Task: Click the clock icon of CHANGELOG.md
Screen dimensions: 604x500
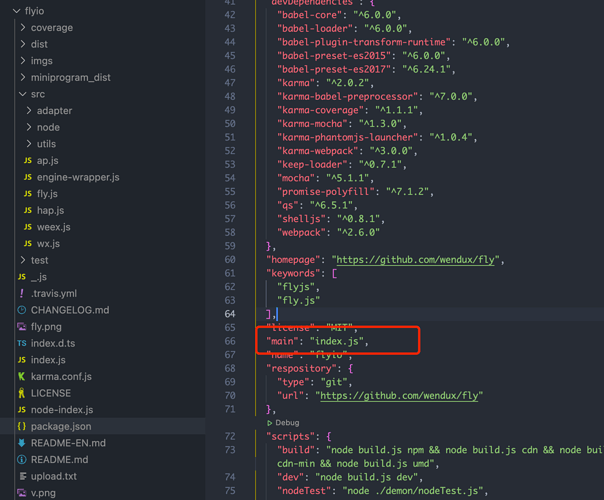Action: point(22,310)
